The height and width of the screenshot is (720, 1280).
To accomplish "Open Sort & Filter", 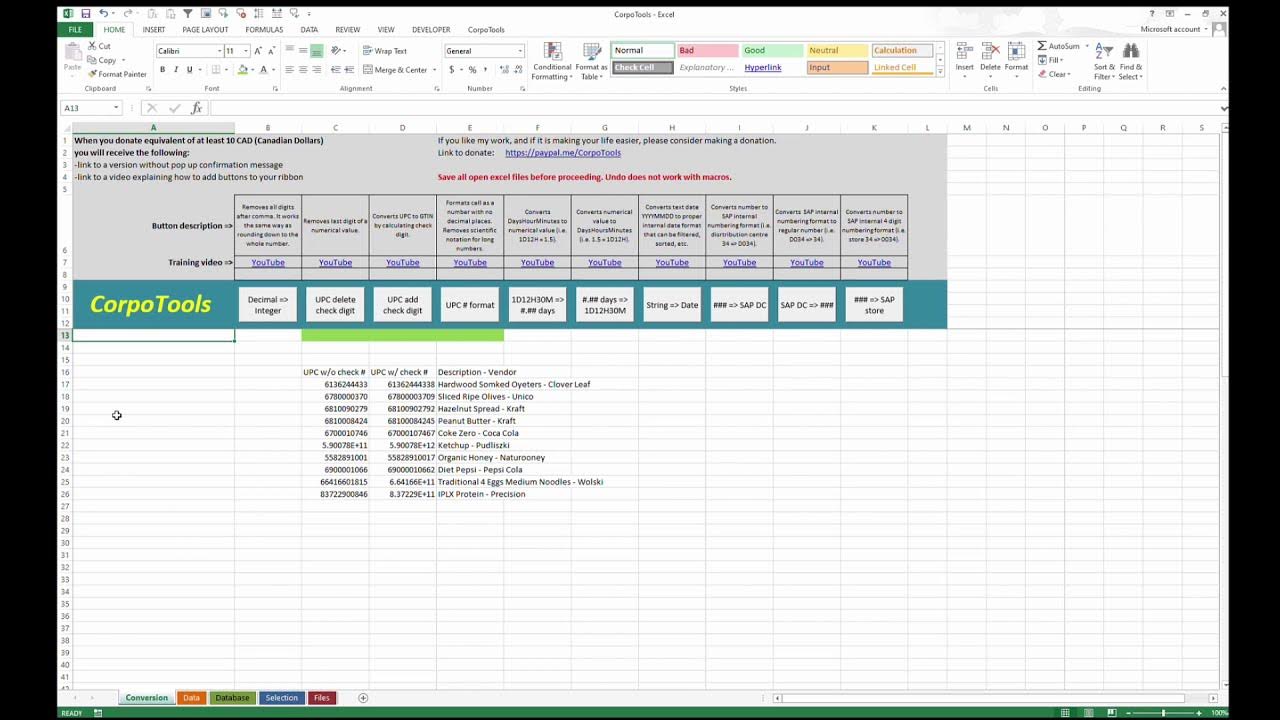I will click(1104, 62).
